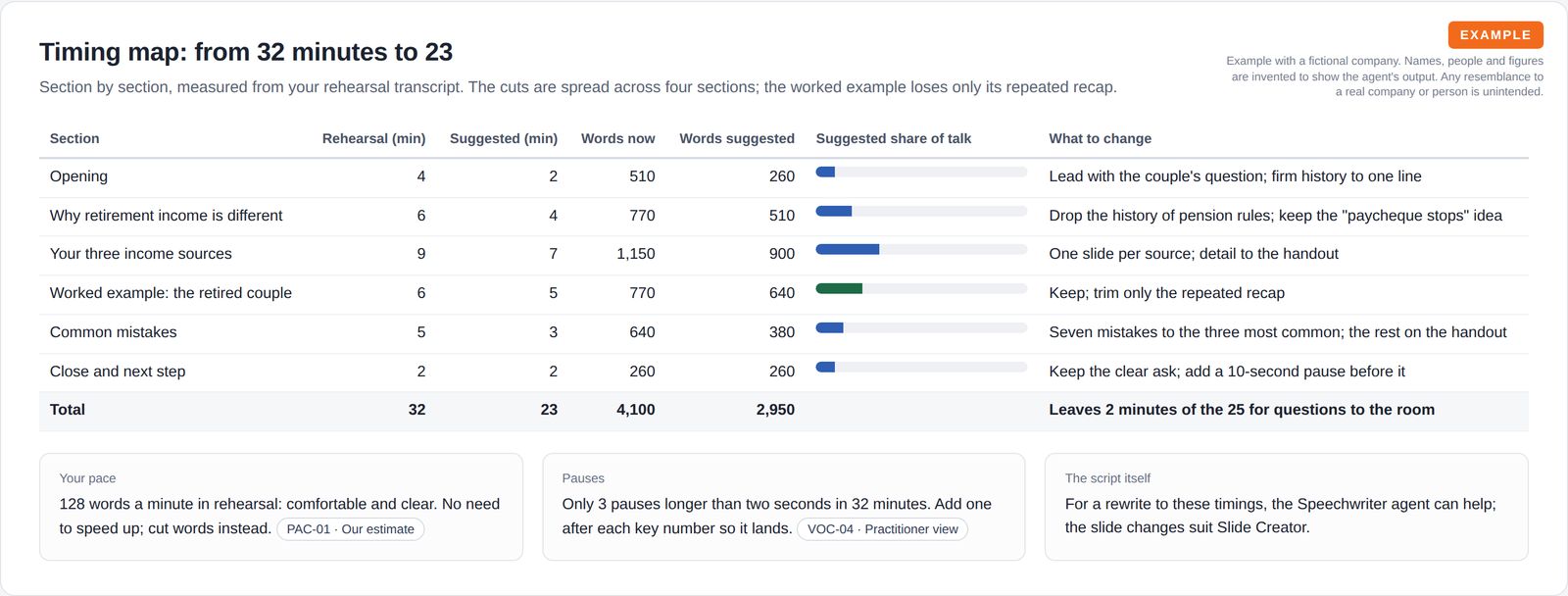Click the 1,150 words now value

636,254
